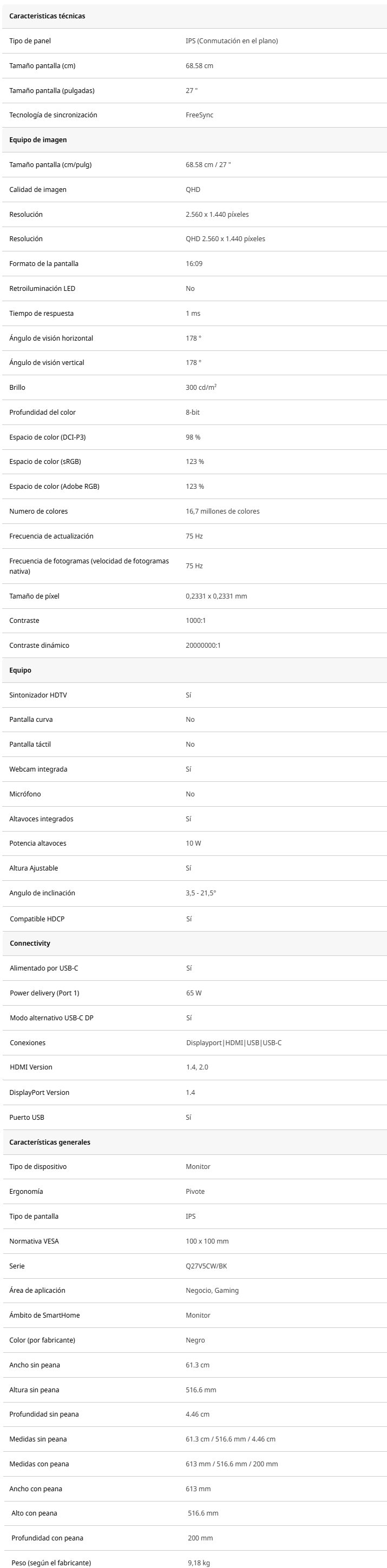Viewport: 387px width, 1568px height.
Task: Click the '300 cd/m²' brightness value
Action: (x=200, y=388)
